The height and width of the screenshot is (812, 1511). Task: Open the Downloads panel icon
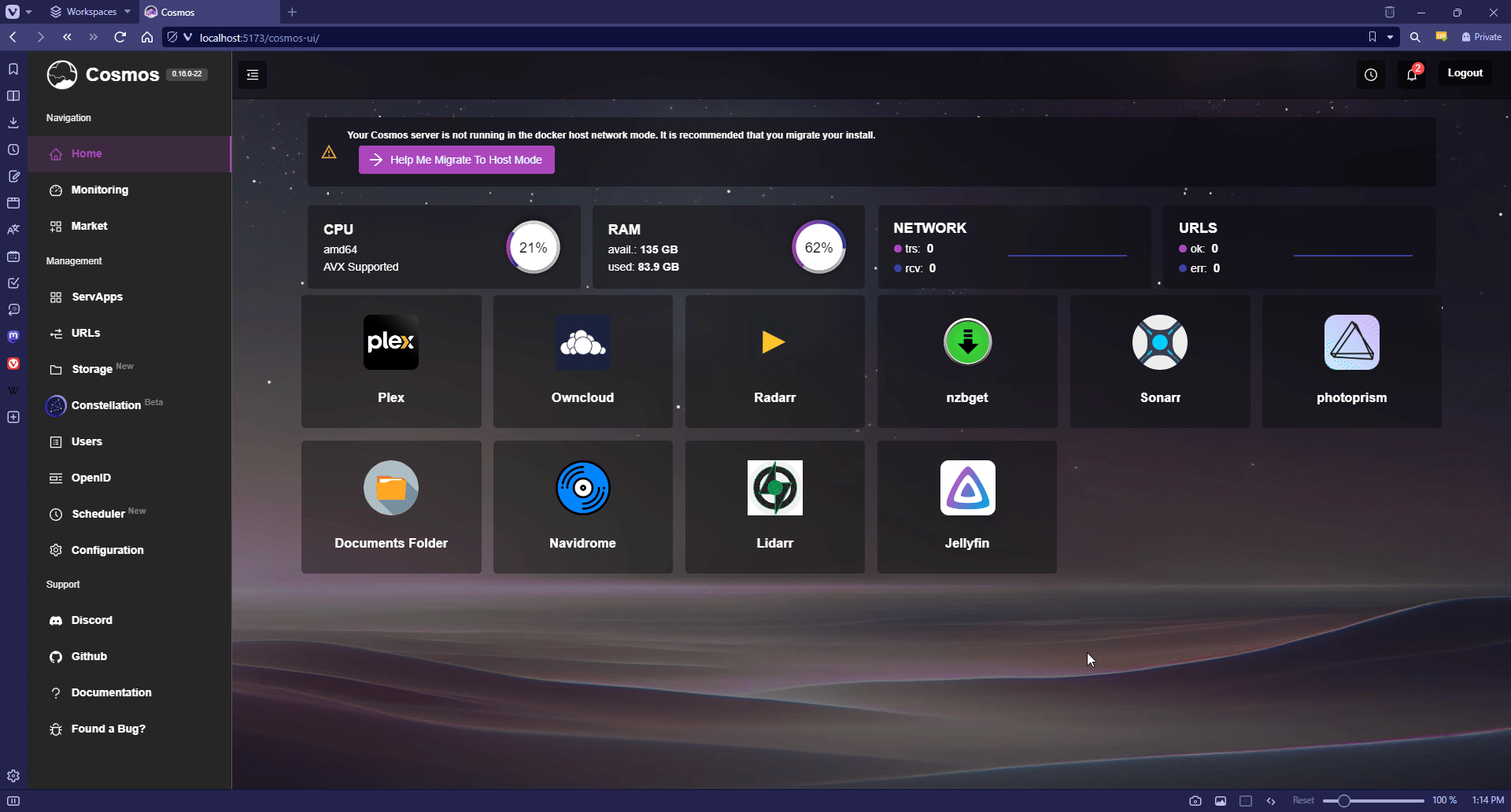[x=13, y=123]
